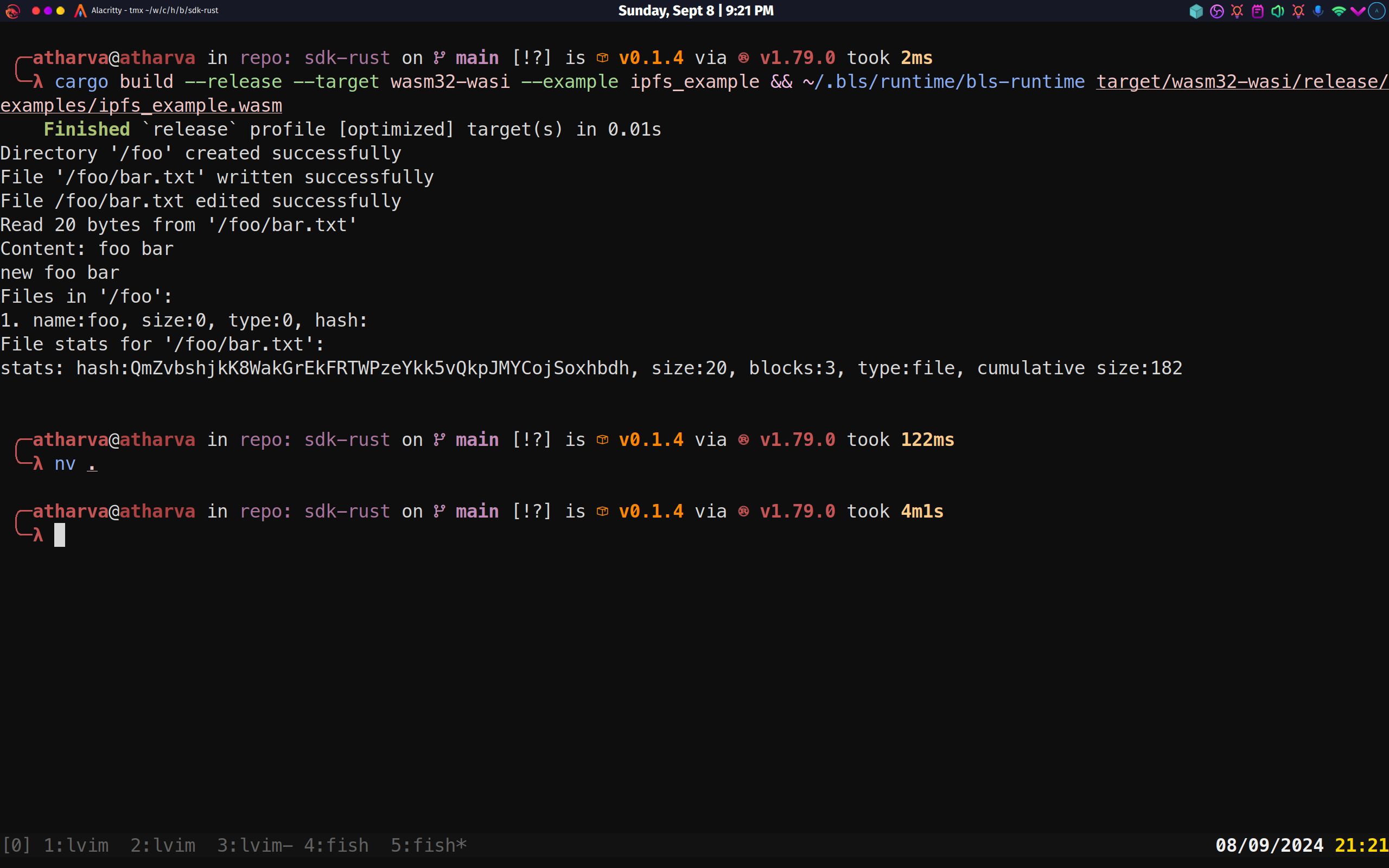Click the tmux status time 21:21
This screenshot has height=868, width=1389.
1361,845
